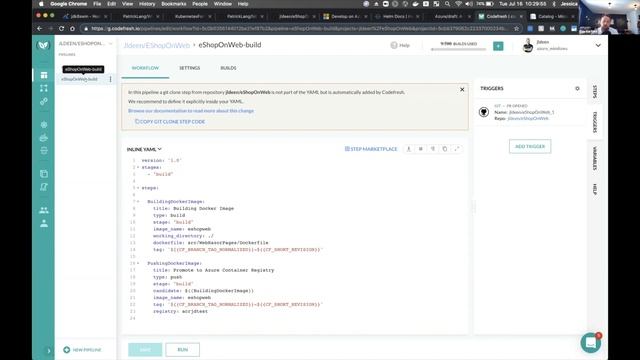
Task: Open the Chrome Bookmarks menu
Action: point(174,4)
